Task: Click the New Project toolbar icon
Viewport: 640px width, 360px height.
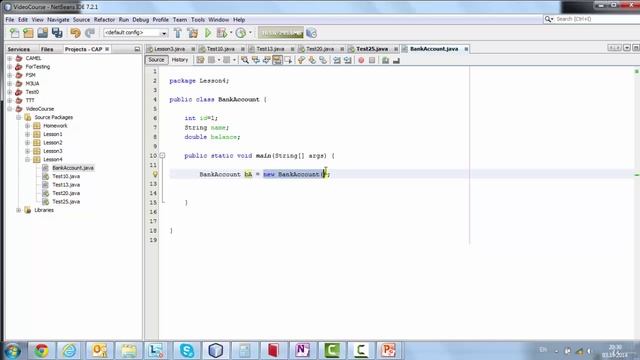Action: click(x=28, y=33)
